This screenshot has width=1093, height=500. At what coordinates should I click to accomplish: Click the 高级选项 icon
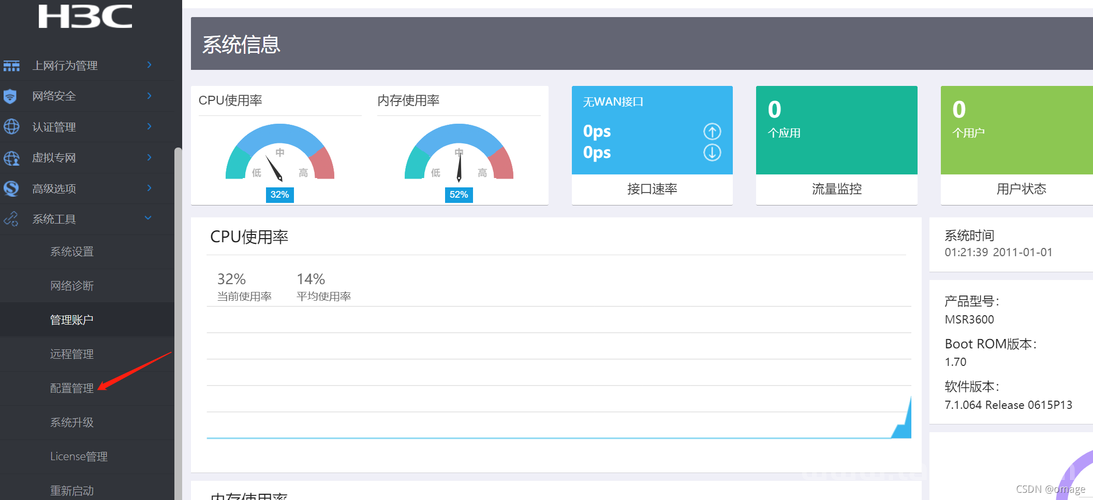point(11,188)
